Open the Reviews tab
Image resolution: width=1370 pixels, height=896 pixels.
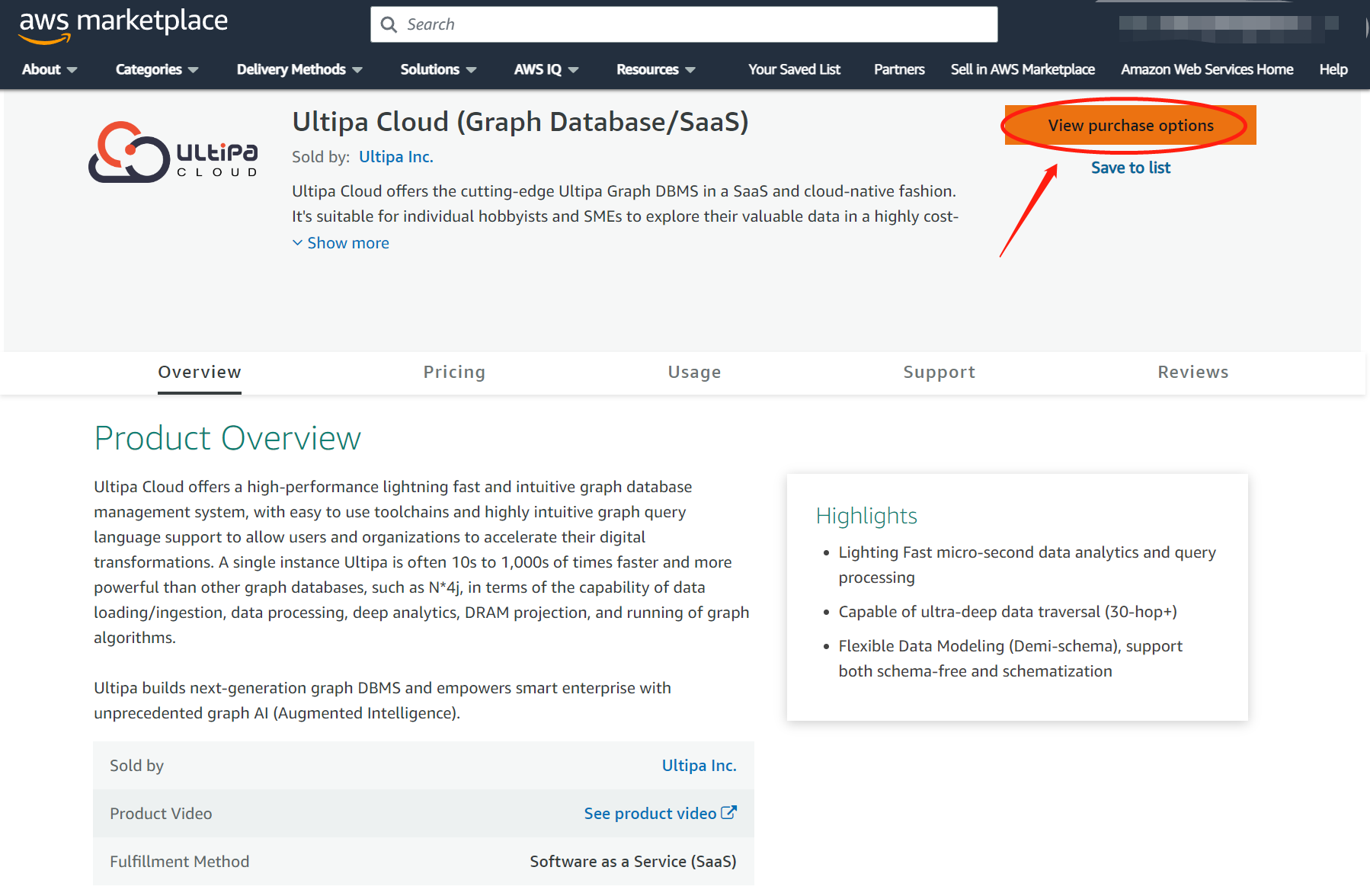(x=1193, y=373)
